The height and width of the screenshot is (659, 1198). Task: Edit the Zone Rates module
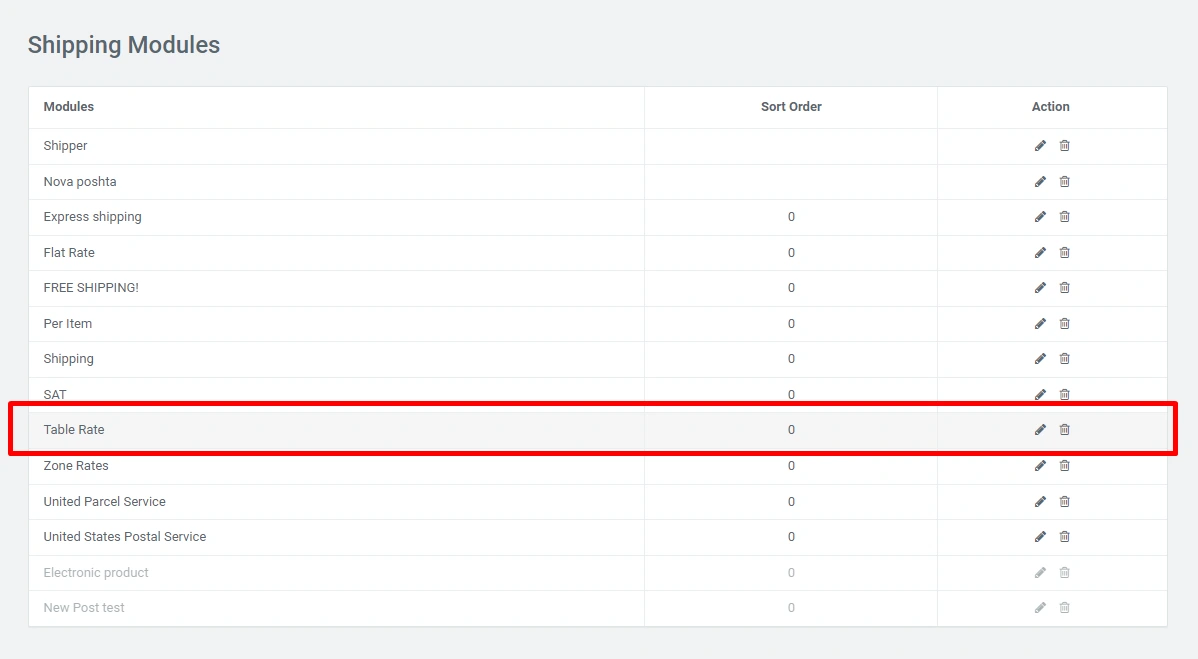point(1040,466)
